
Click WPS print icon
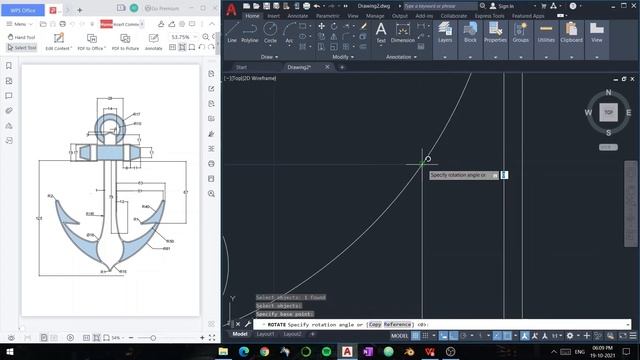pos(62,24)
